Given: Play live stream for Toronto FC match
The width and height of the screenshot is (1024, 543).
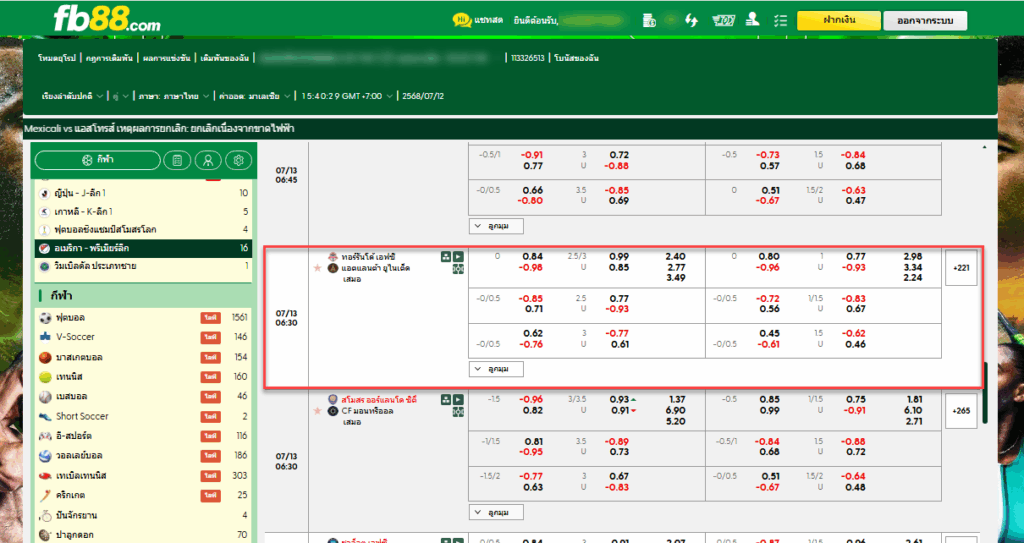Looking at the screenshot, I should (x=458, y=257).
